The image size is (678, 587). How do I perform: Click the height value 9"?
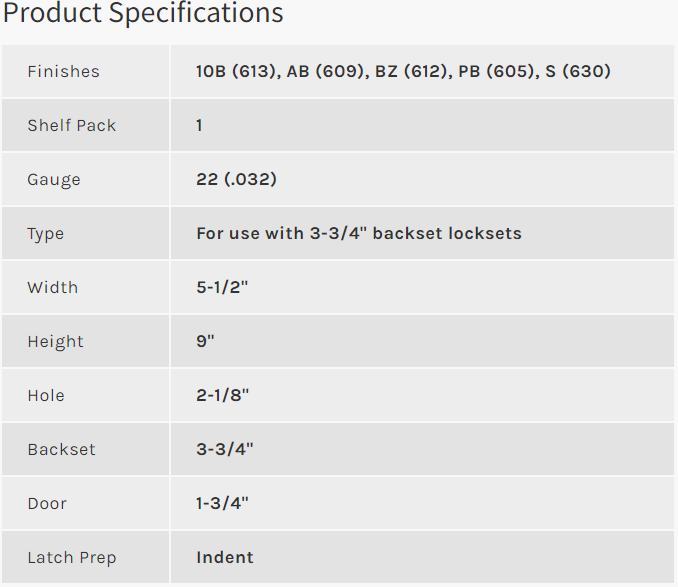(205, 341)
